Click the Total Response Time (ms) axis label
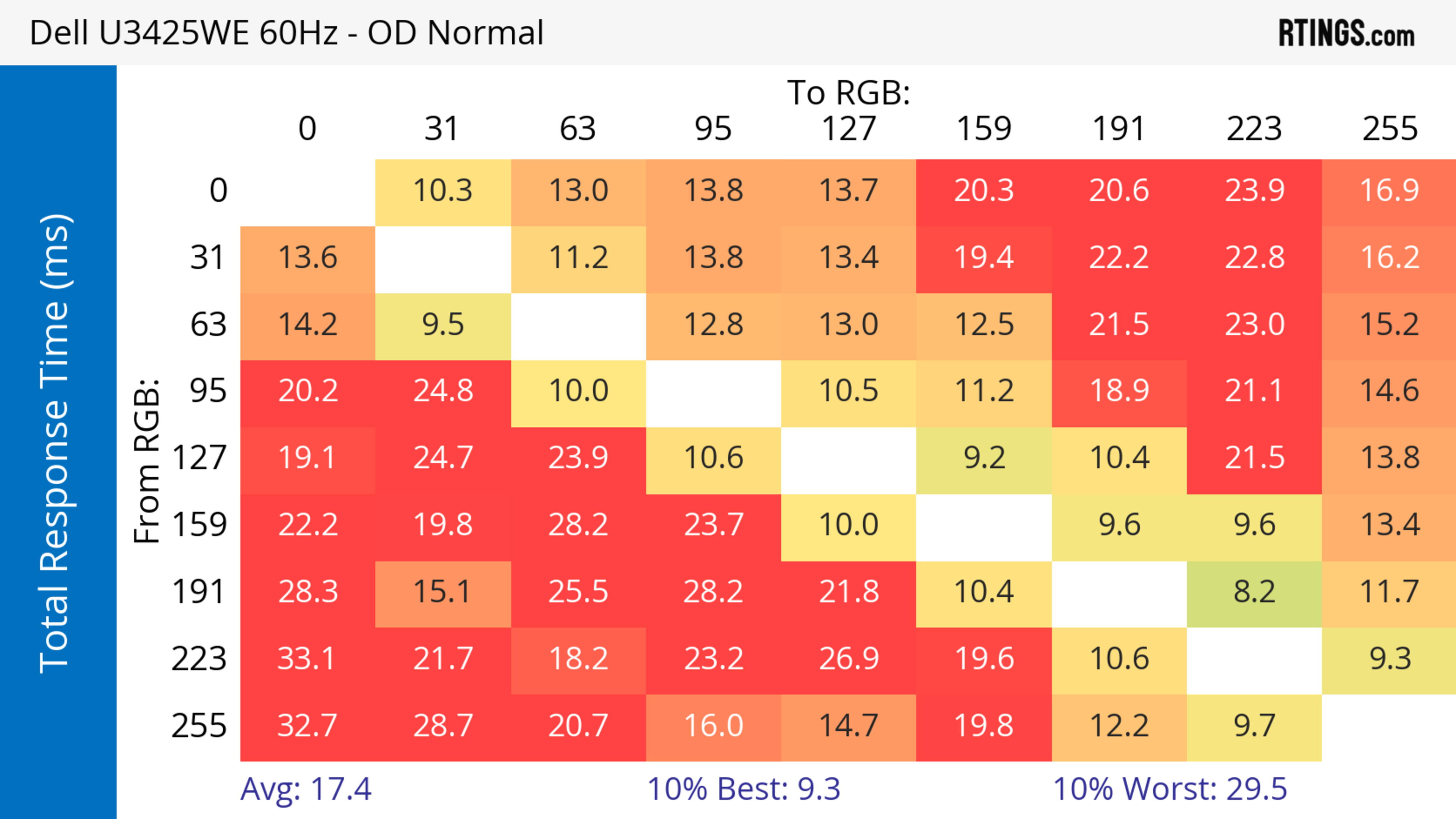 pyautogui.click(x=55, y=443)
